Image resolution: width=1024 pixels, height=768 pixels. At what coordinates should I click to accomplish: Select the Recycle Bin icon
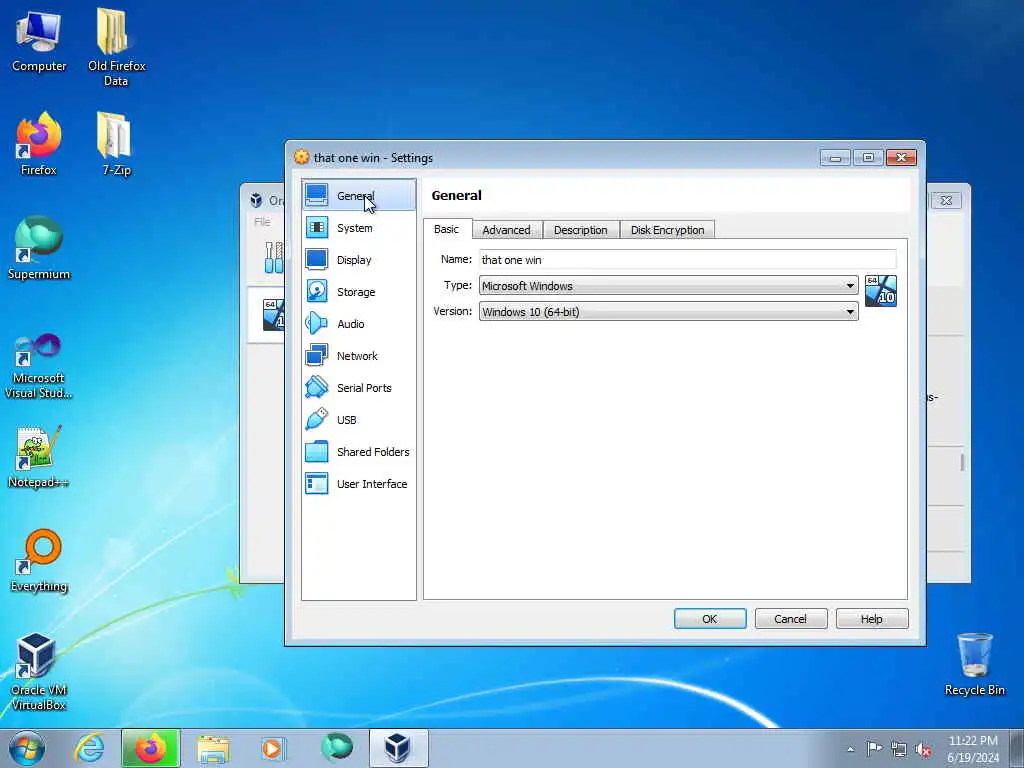pos(974,664)
